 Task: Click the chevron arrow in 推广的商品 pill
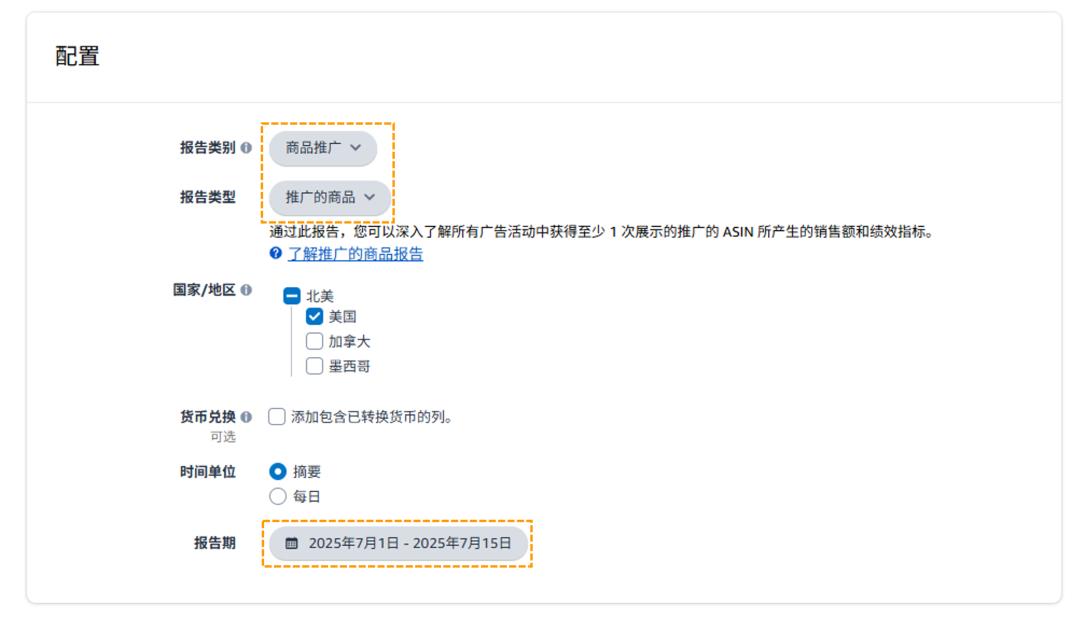(370, 198)
